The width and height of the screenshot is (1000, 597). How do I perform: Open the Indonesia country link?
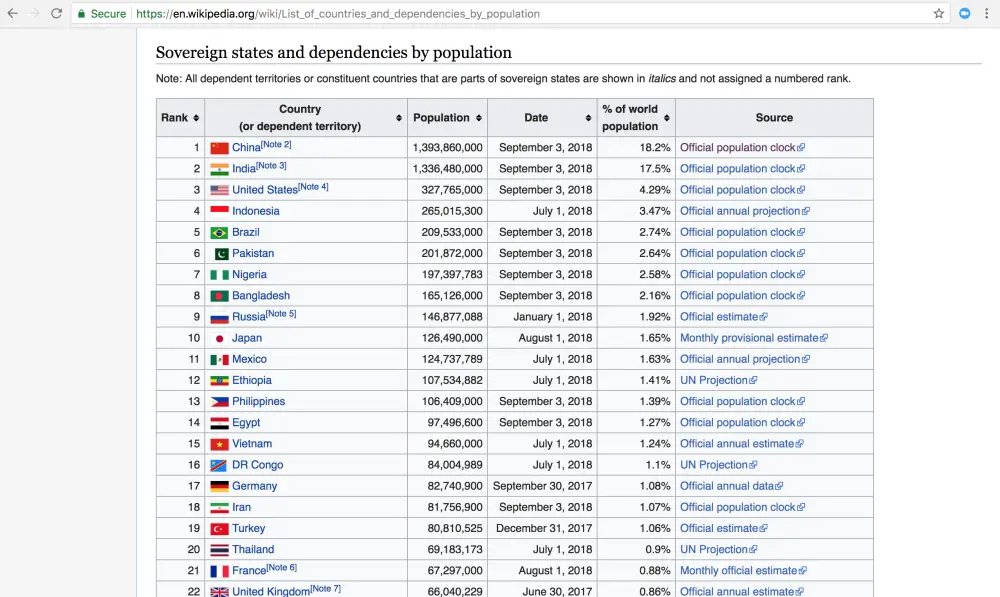tap(256, 211)
